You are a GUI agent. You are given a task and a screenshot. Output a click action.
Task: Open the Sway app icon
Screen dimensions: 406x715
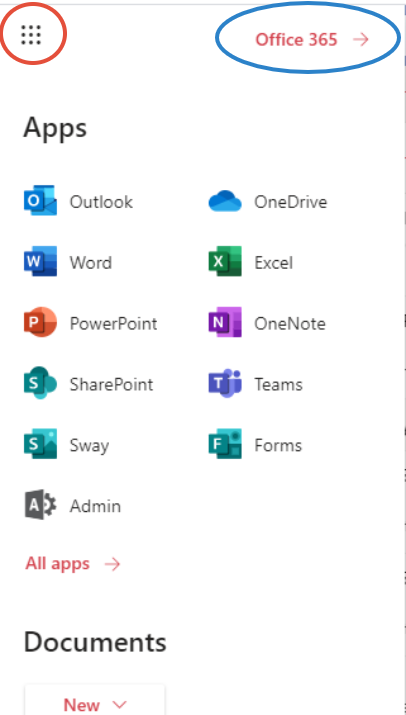(x=41, y=444)
